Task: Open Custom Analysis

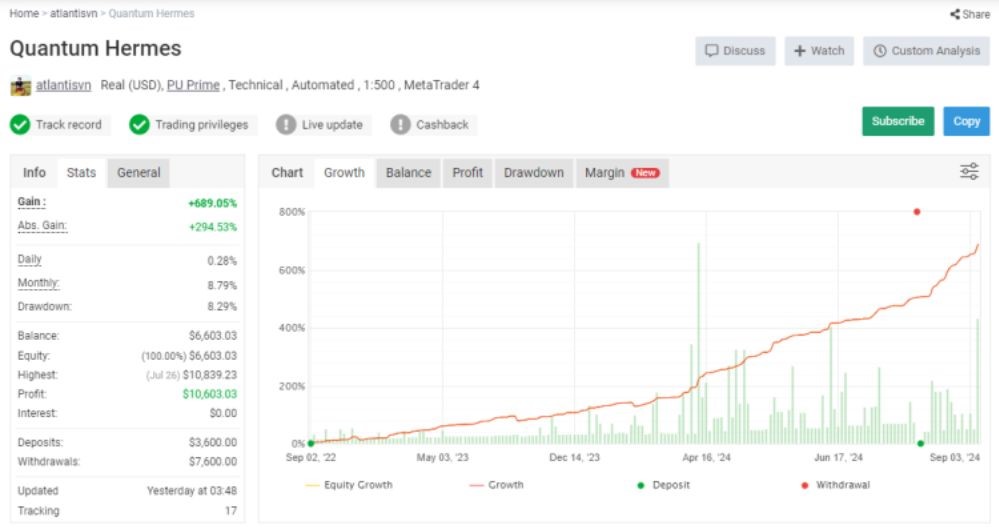Action: point(926,51)
